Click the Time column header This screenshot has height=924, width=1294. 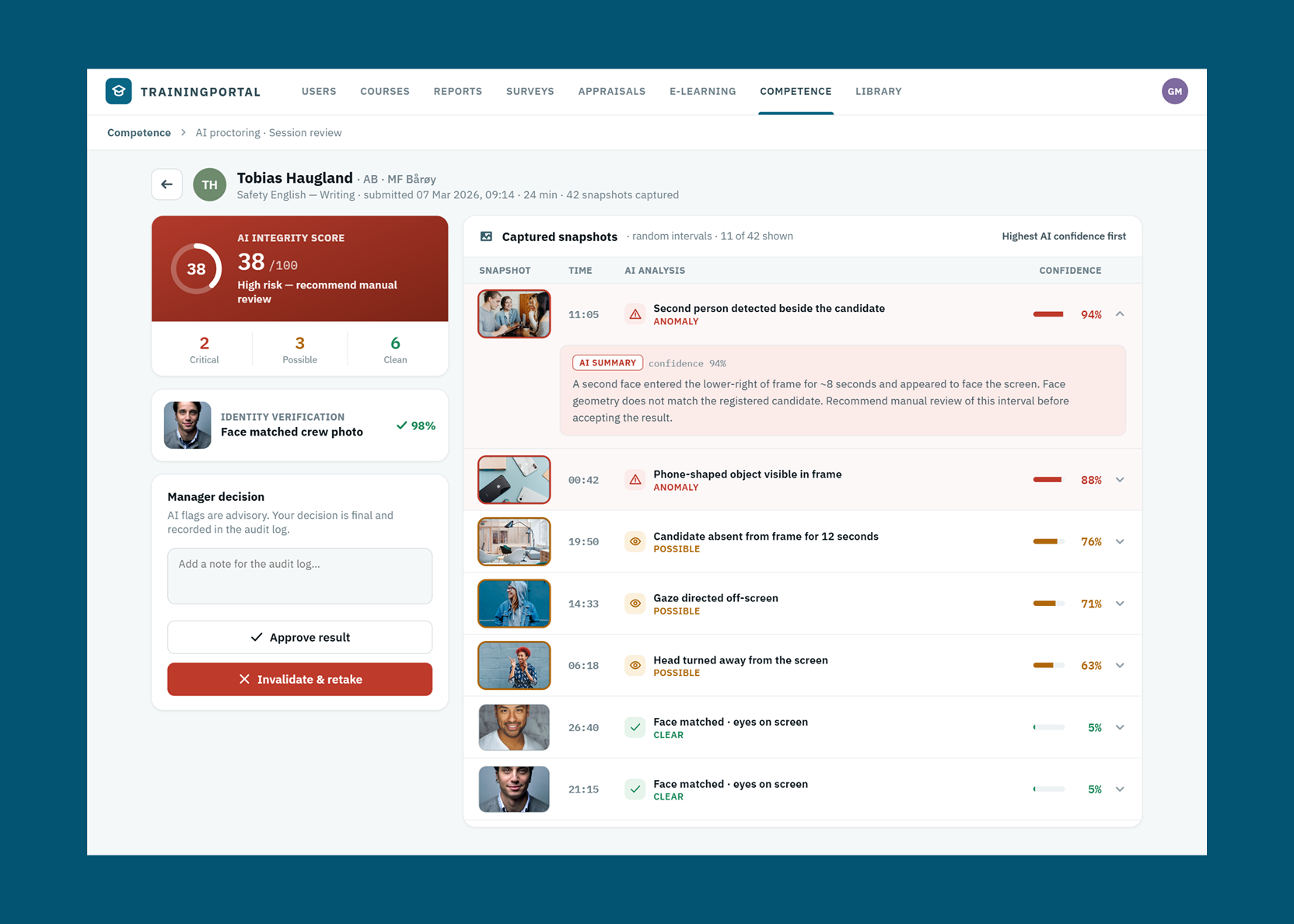pos(580,271)
